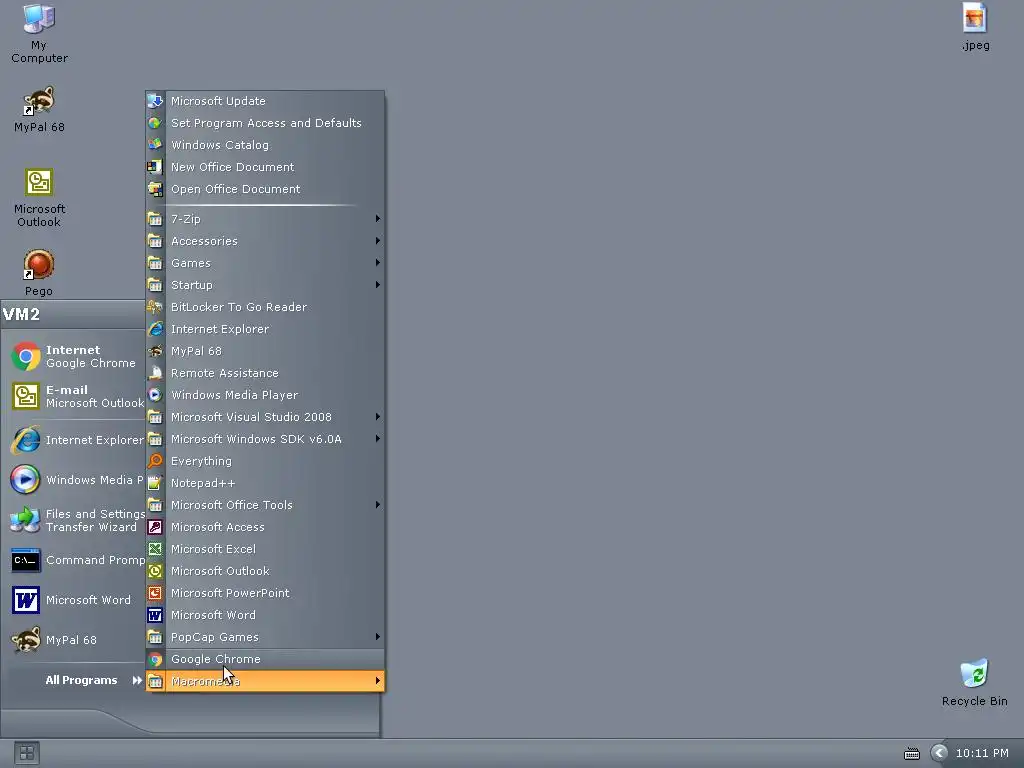Image resolution: width=1024 pixels, height=768 pixels.
Task: Expand Microsoft Office Tools submenu
Action: tap(264, 505)
